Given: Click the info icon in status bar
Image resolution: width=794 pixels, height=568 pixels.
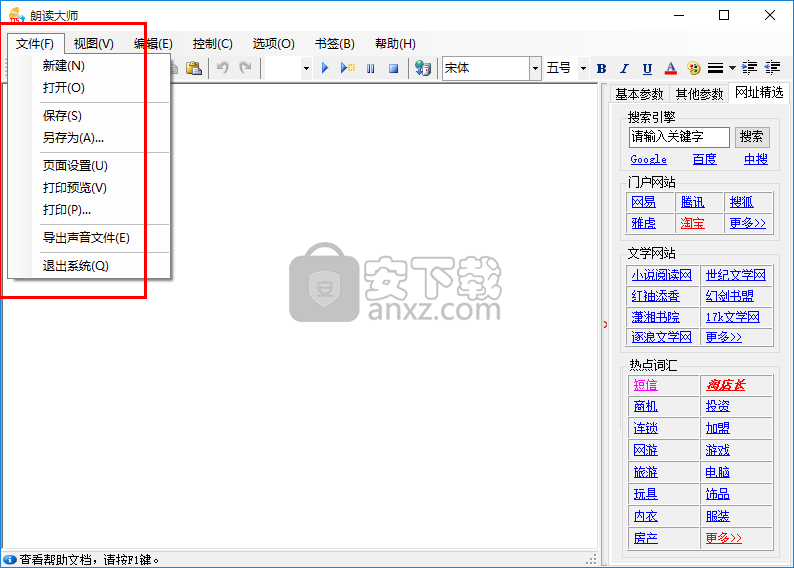Looking at the screenshot, I should [x=10, y=559].
